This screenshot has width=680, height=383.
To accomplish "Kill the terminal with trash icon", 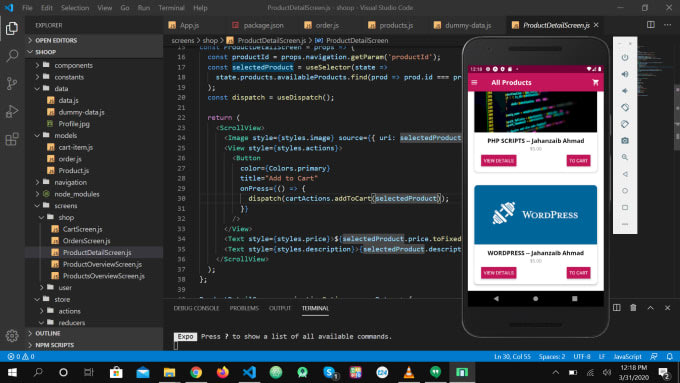I will click(x=633, y=308).
